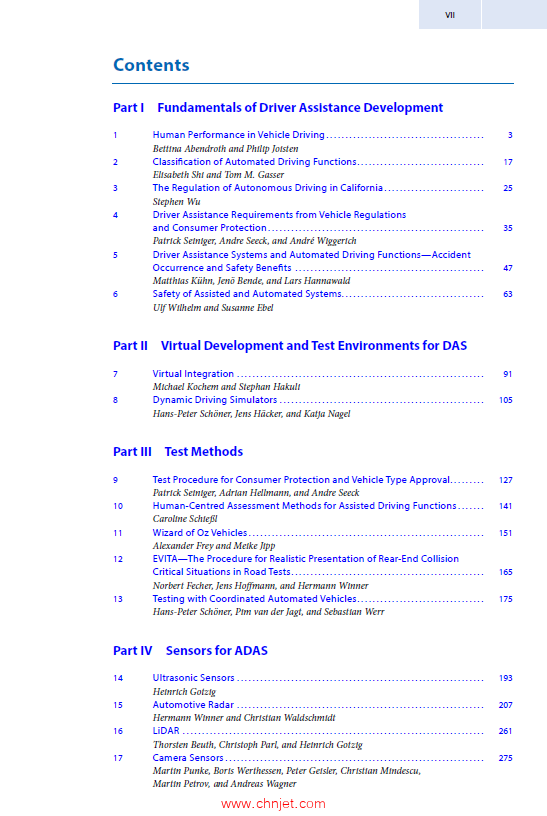
Task: Open the Dynamic Driving Simulators chapter
Action: (x=214, y=400)
